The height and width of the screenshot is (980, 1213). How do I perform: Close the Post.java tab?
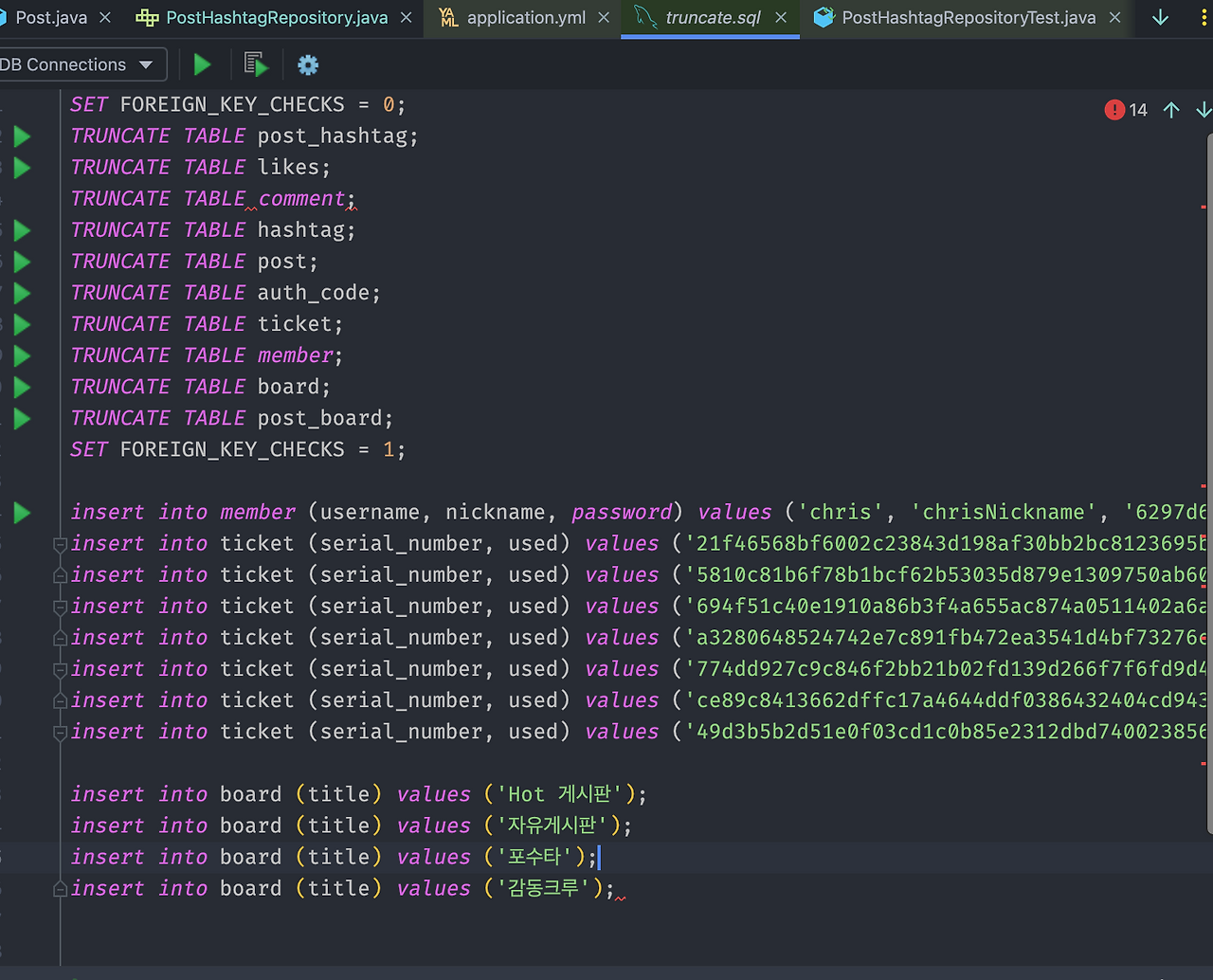[x=105, y=17]
